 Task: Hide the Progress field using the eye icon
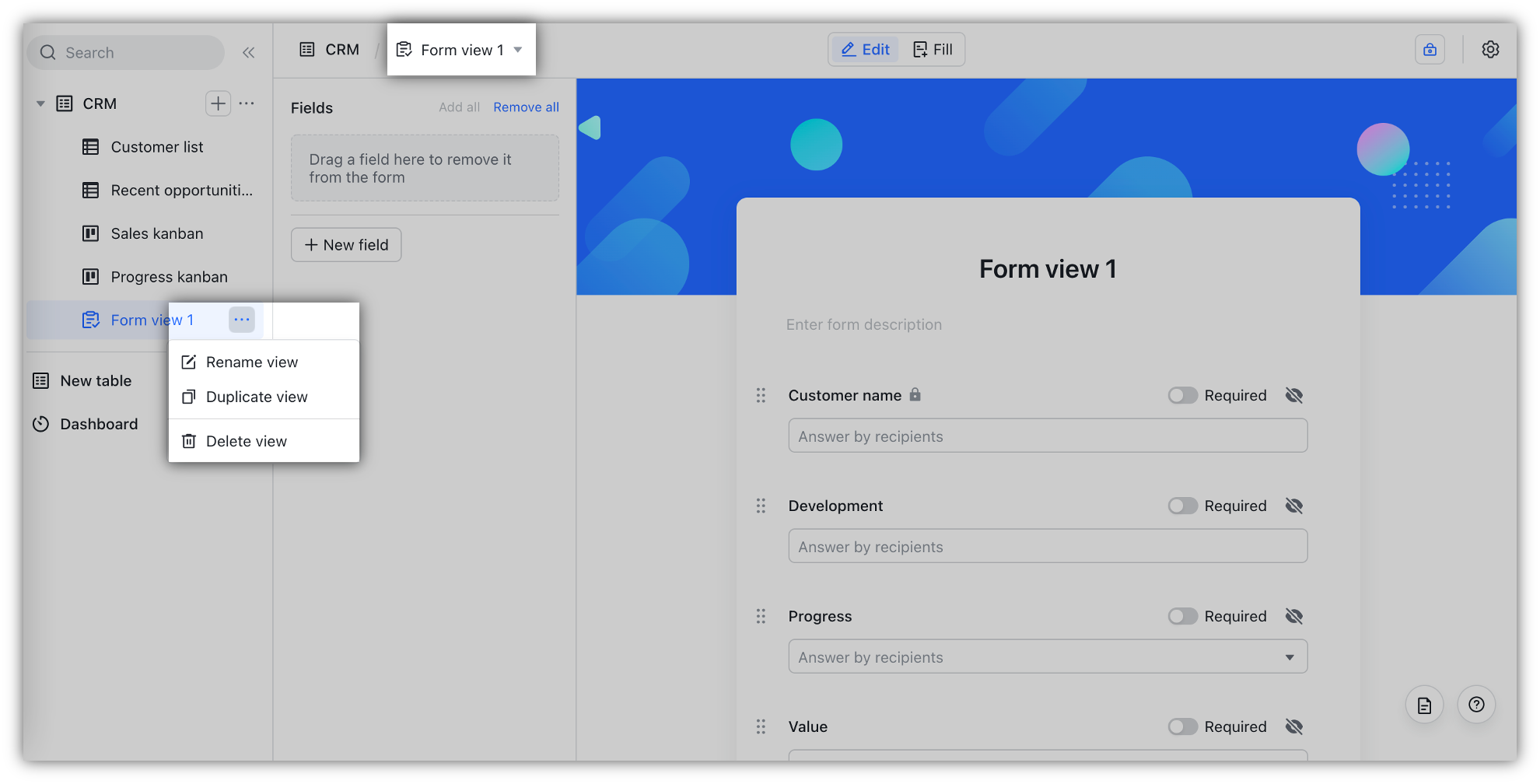[x=1294, y=615]
